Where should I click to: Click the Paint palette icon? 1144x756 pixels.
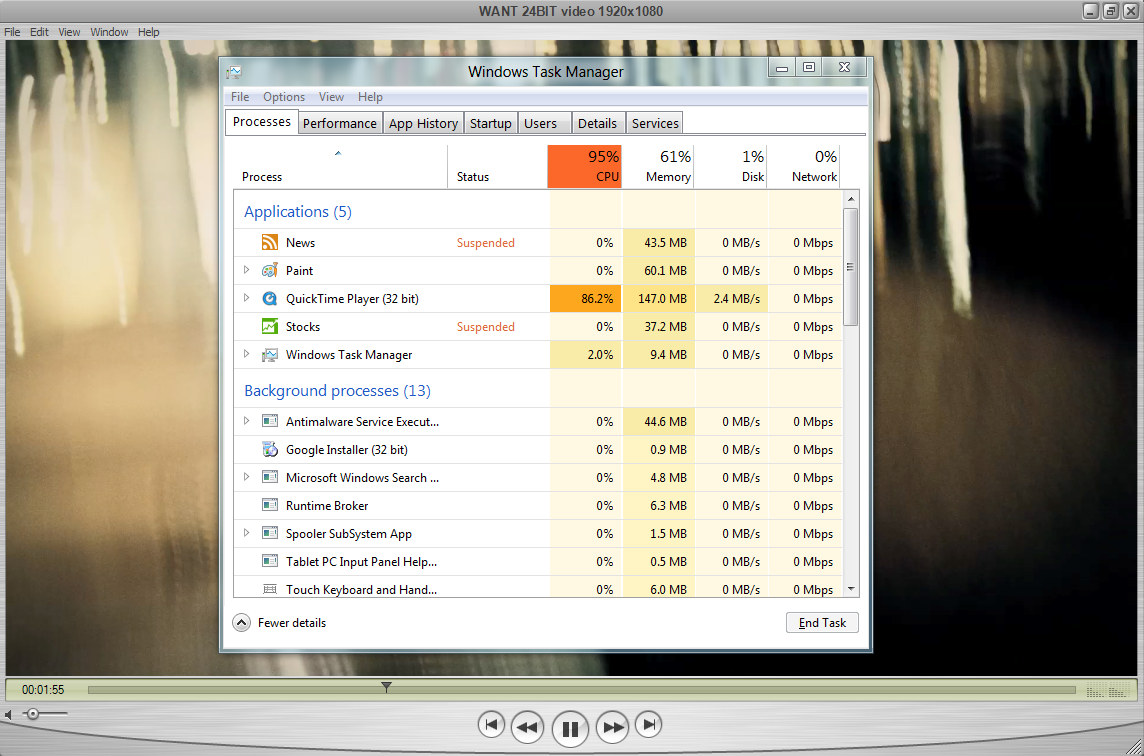point(270,270)
